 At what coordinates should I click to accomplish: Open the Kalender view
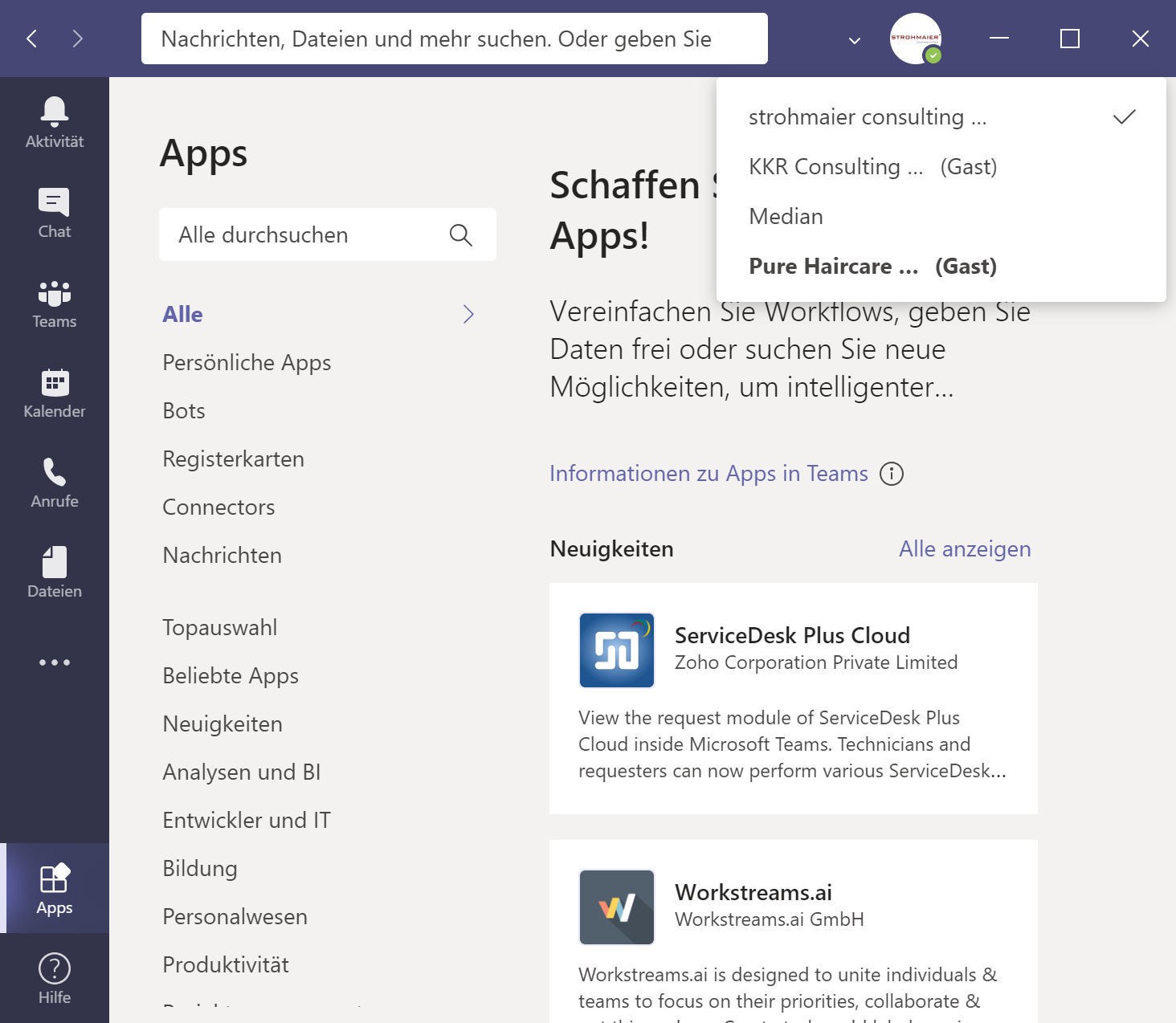(55, 392)
